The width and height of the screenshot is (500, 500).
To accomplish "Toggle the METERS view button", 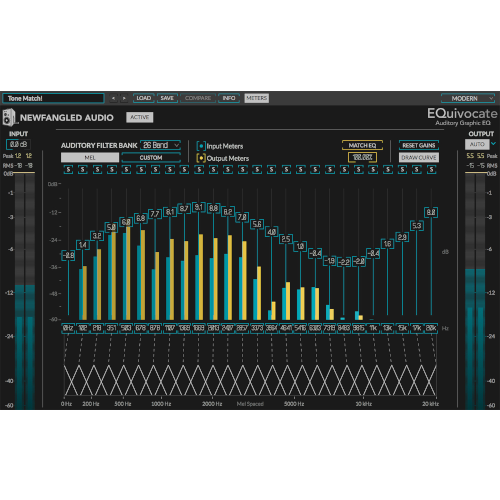I will [x=257, y=98].
